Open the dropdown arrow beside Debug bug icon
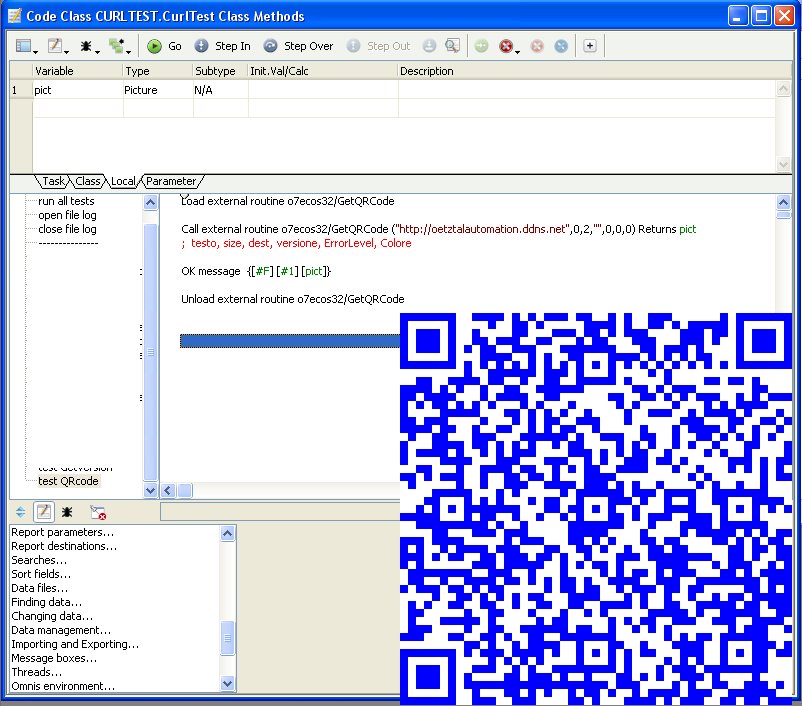This screenshot has width=802, height=706. 97,52
